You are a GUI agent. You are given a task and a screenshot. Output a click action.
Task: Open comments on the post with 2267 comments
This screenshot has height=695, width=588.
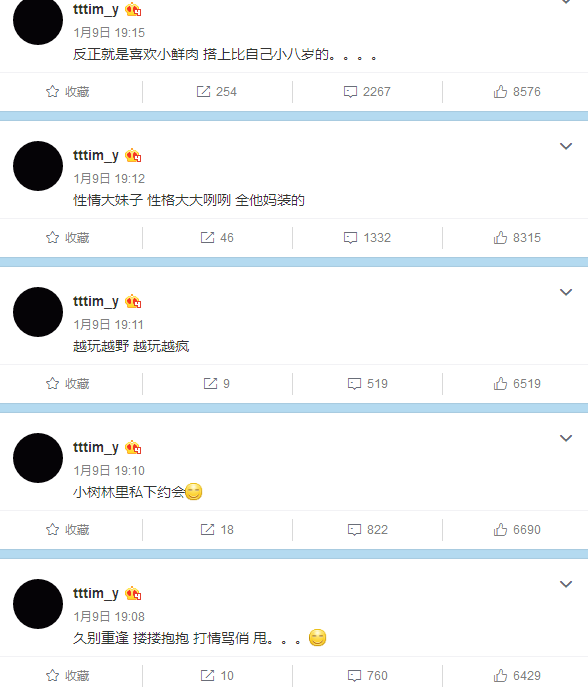pos(367,92)
